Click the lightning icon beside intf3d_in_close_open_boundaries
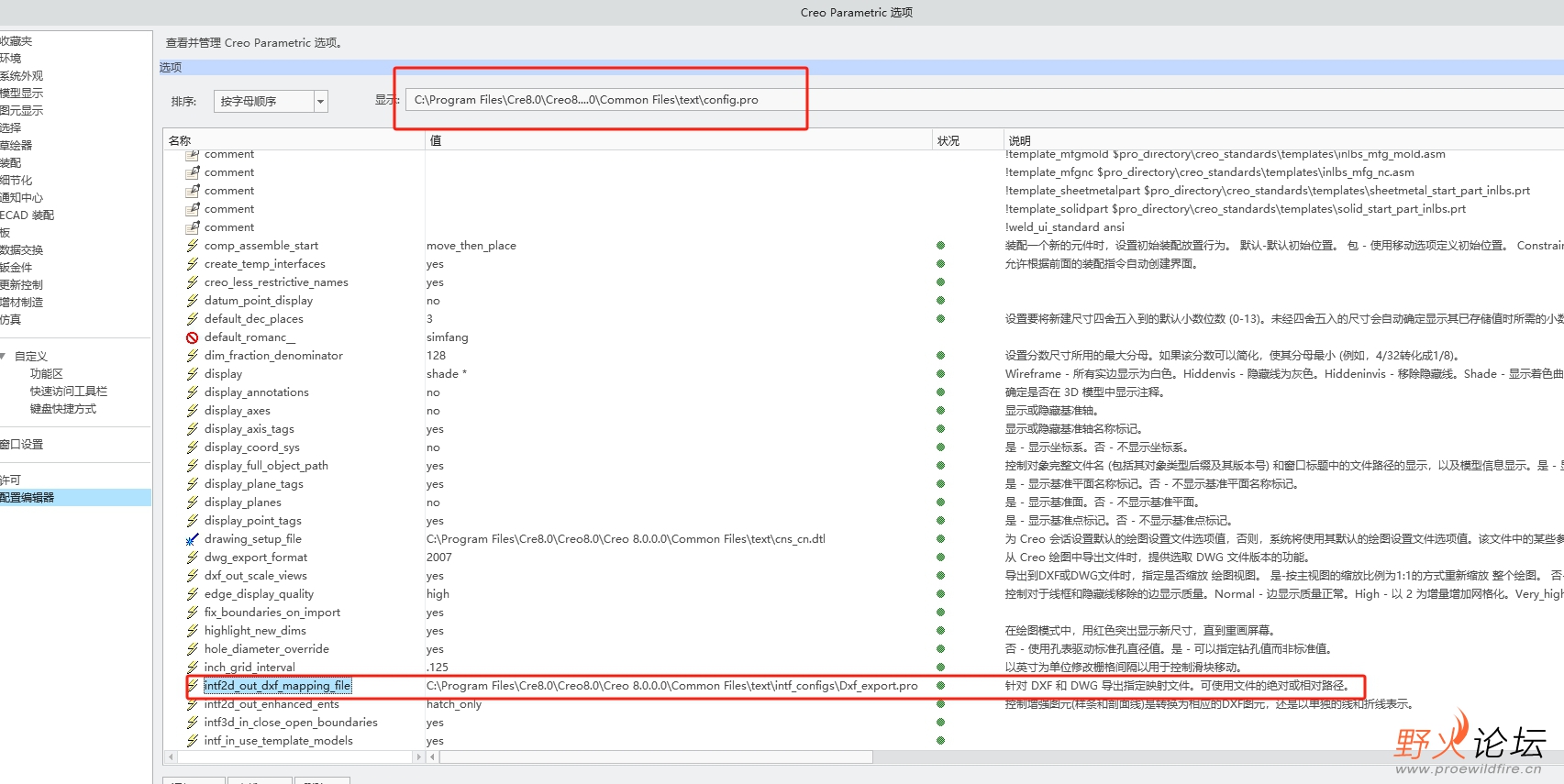Screen dimensions: 1564x784 click(x=193, y=723)
